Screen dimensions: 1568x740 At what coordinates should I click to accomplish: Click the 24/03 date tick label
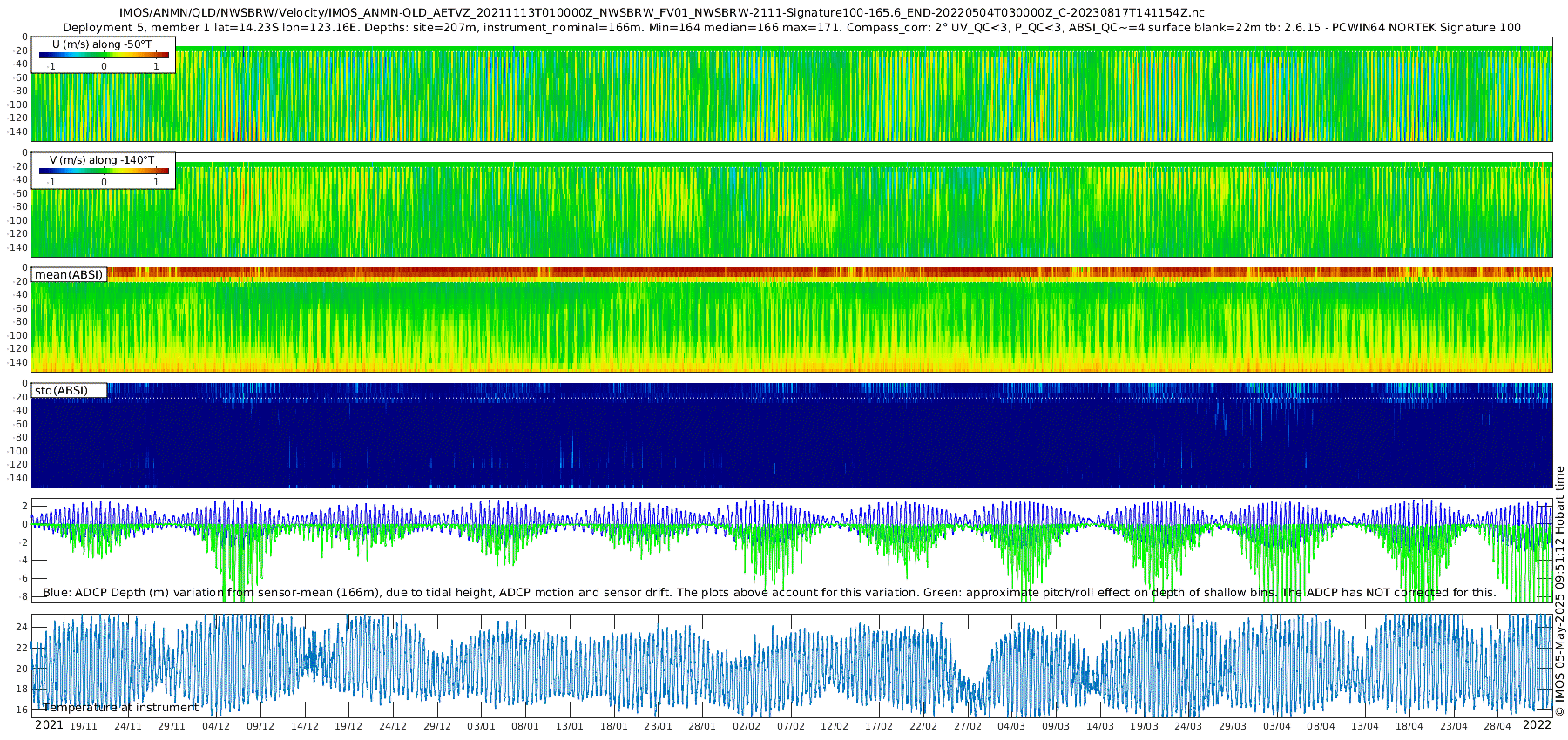pyautogui.click(x=1188, y=726)
